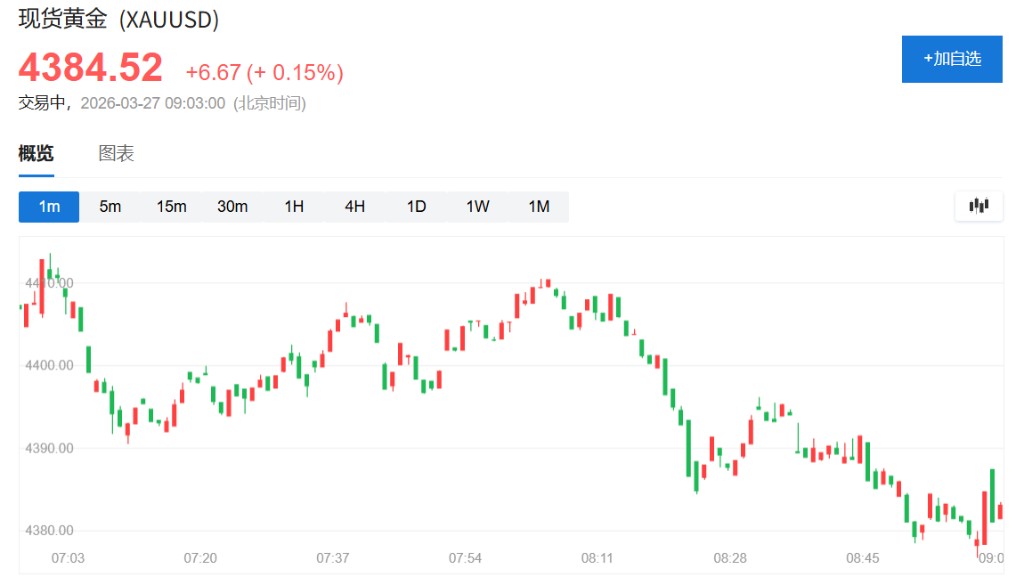Click the 4390.00 price axis label
The width and height of the screenshot is (1024, 585).
point(49,448)
